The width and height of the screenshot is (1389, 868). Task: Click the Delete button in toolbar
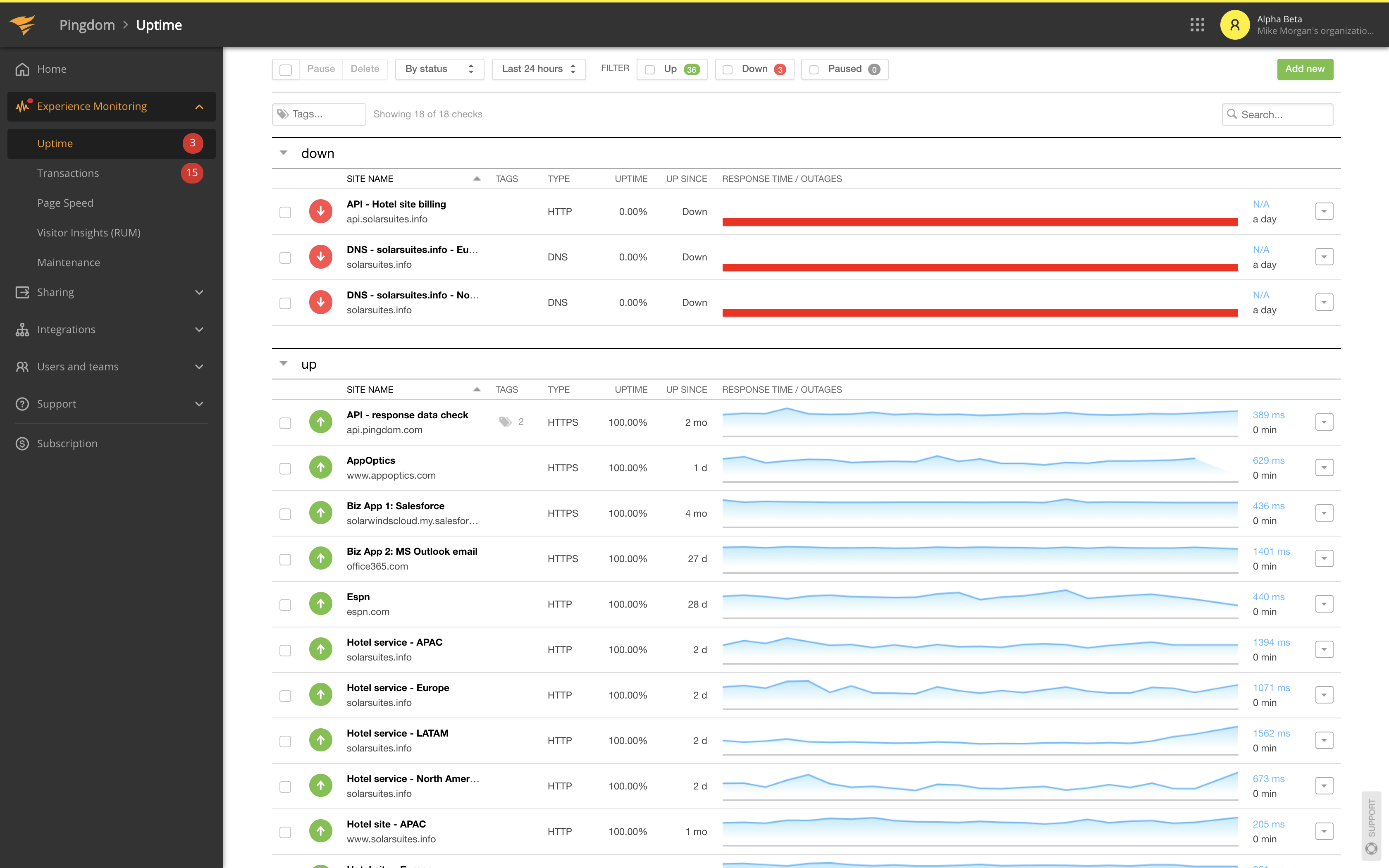[x=364, y=68]
